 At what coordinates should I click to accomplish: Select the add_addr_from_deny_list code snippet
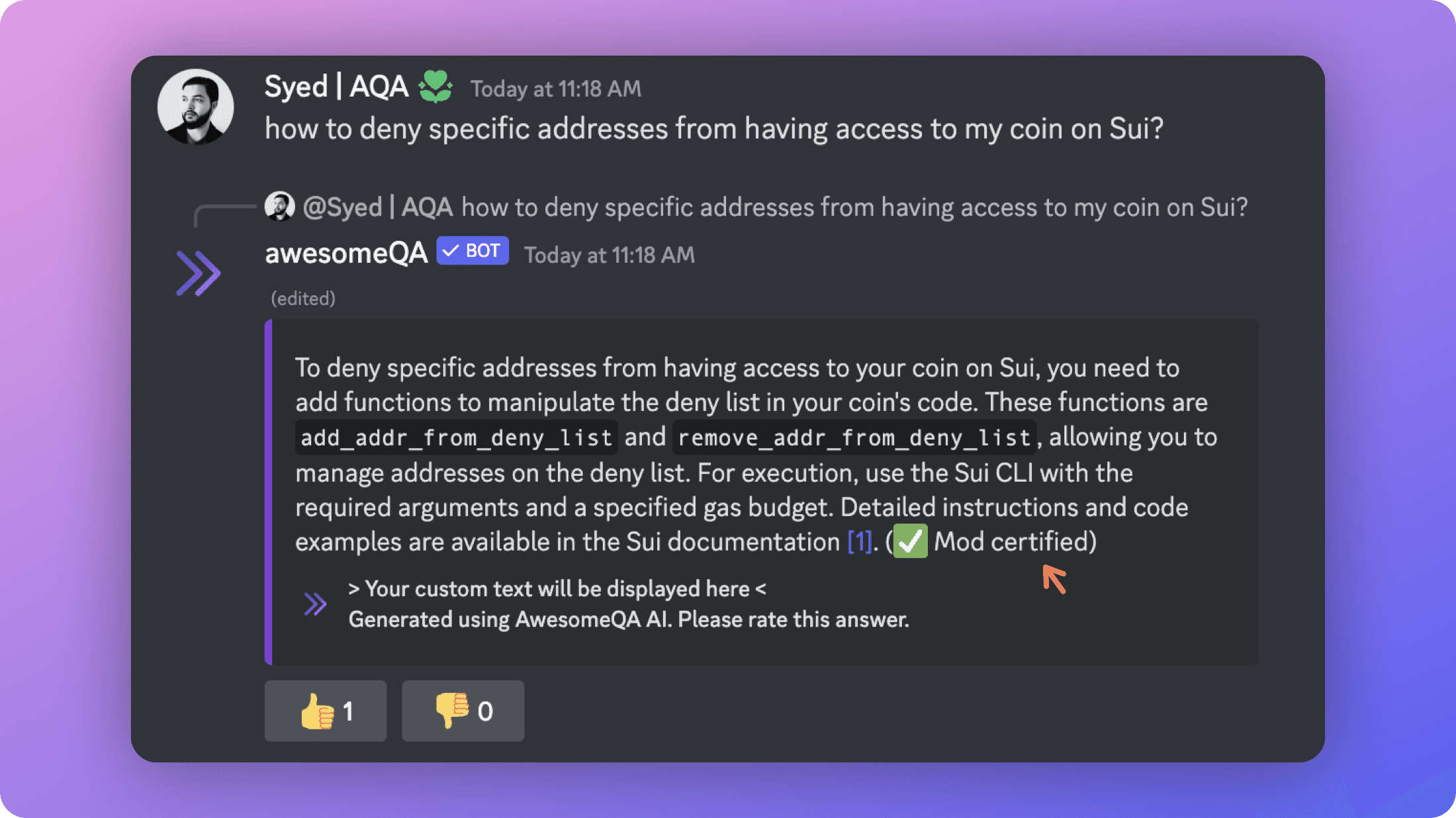tap(455, 437)
